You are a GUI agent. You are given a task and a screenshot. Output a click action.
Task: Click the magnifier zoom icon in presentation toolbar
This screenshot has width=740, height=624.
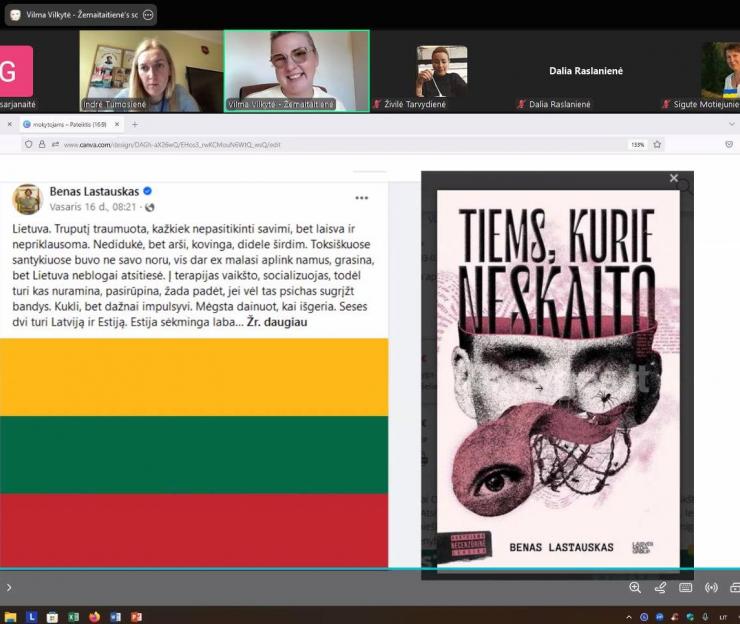coord(635,587)
